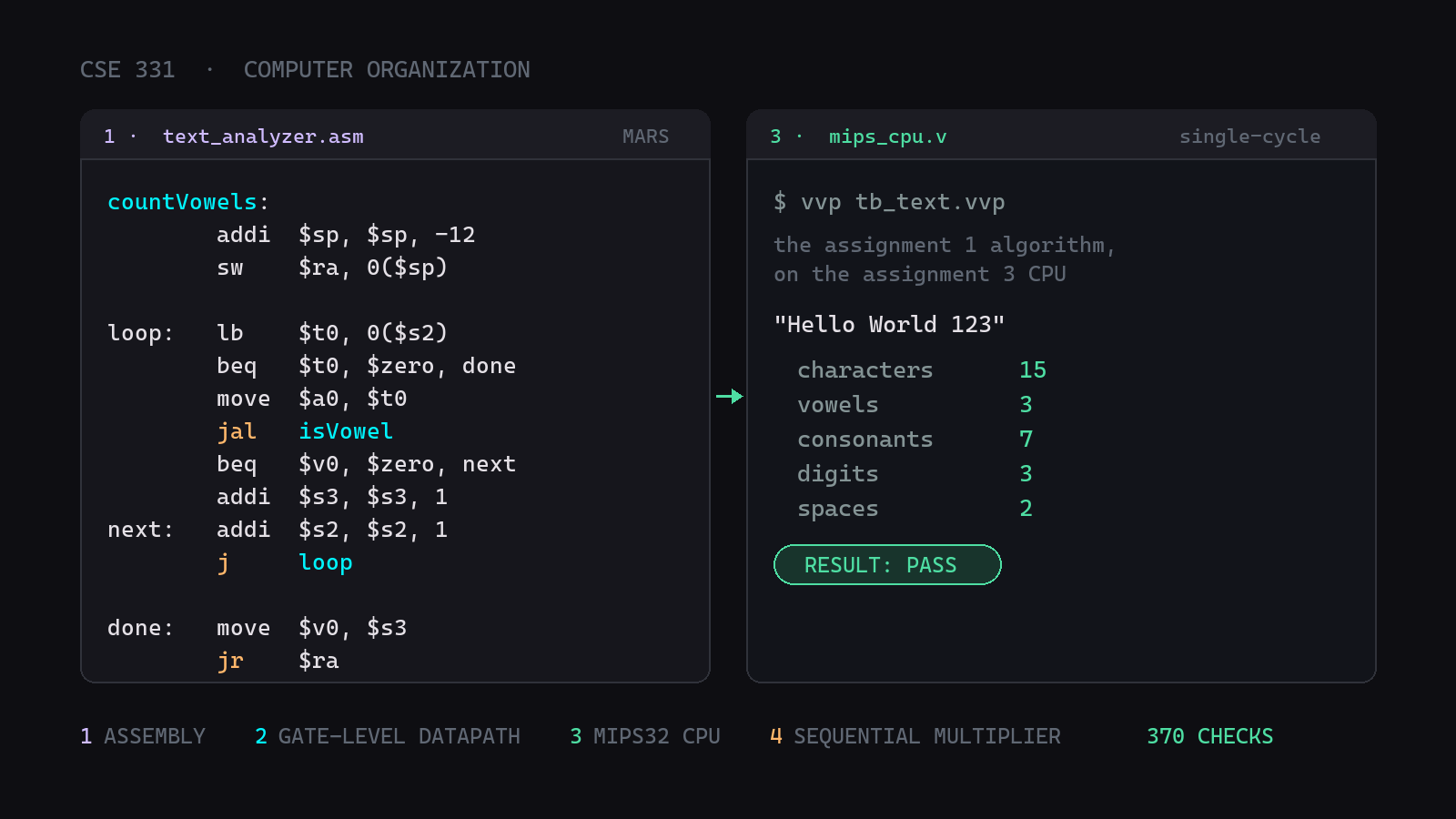The width and height of the screenshot is (1456, 819).
Task: Click the j loop instruction
Action: pyautogui.click(x=285, y=562)
